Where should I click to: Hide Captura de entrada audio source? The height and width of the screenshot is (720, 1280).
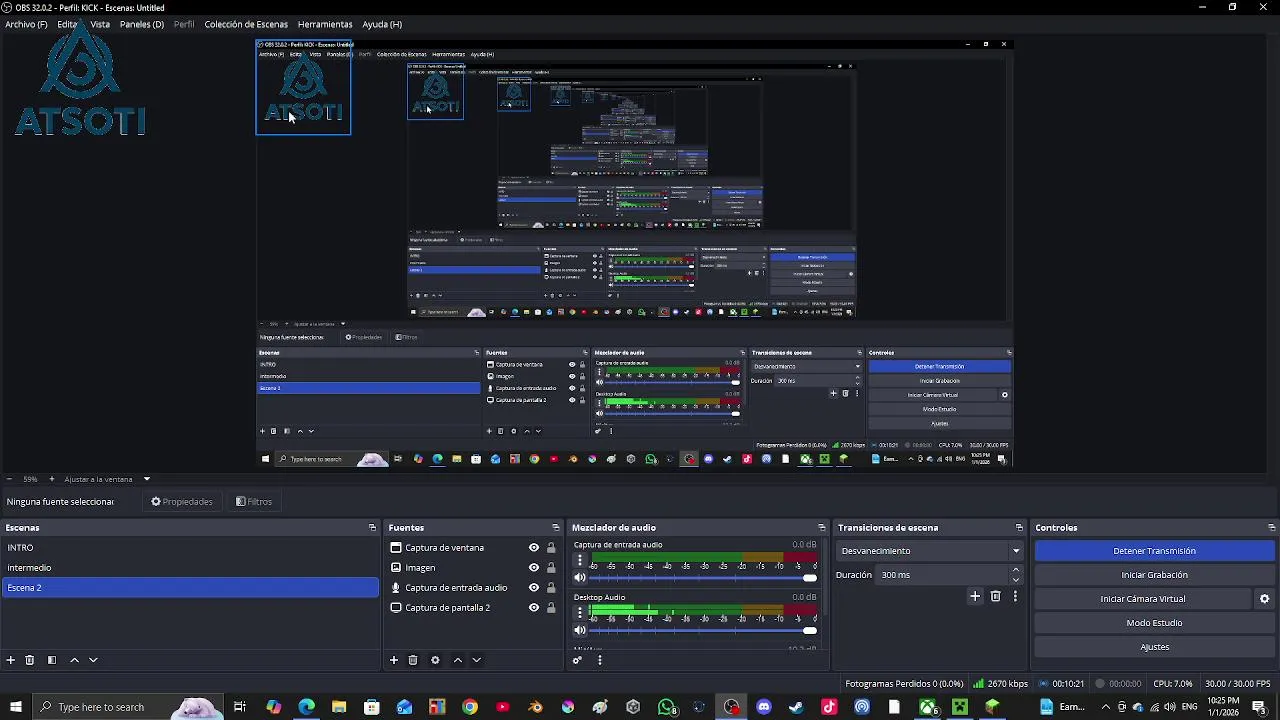point(534,588)
